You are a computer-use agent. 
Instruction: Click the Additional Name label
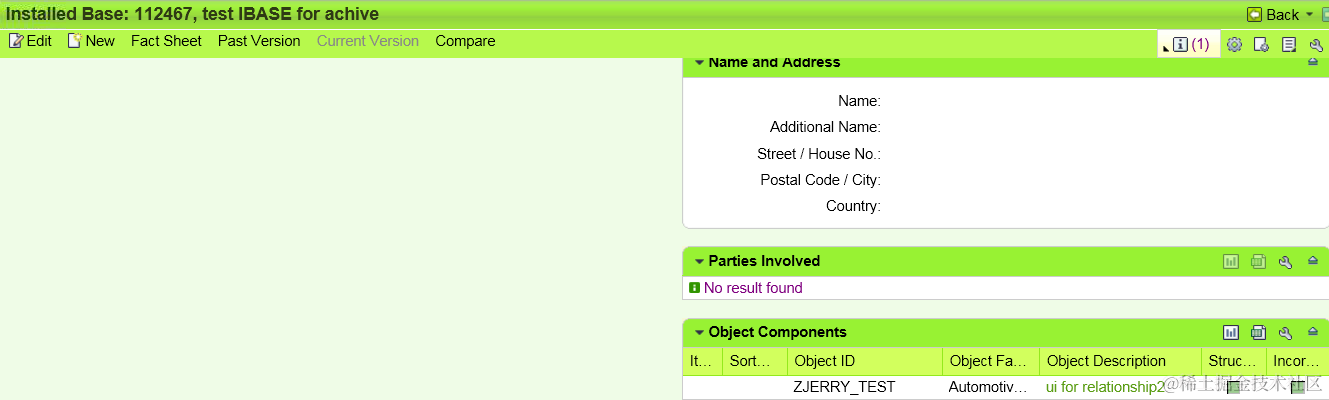click(825, 127)
